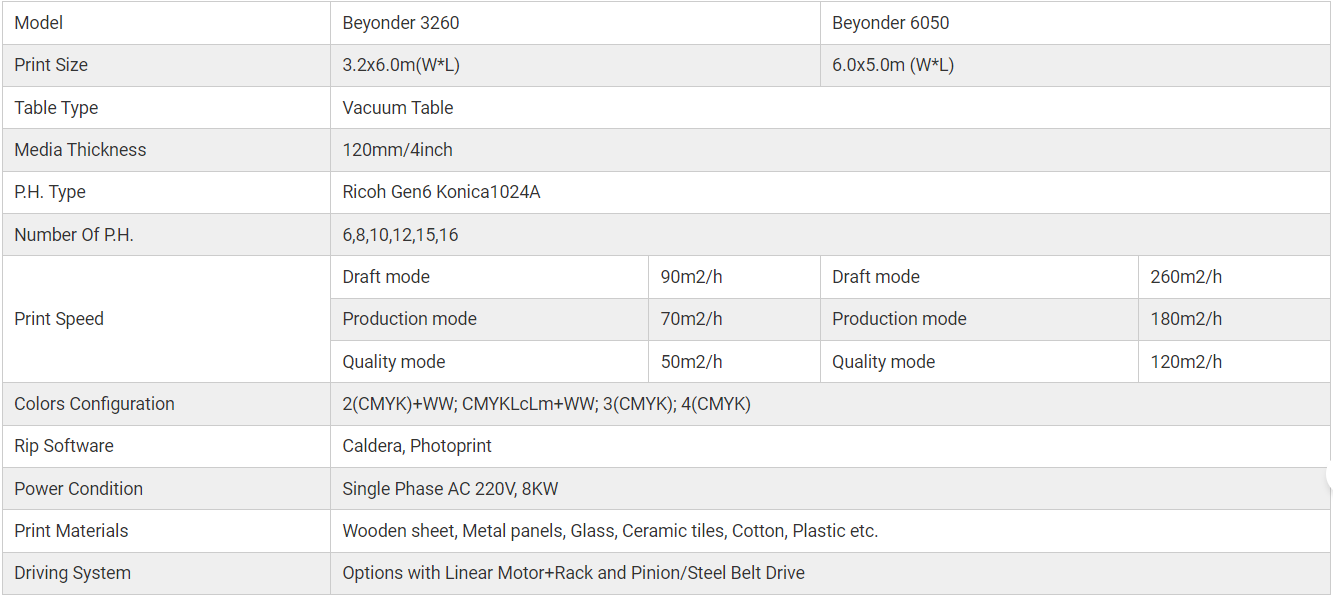Image resolution: width=1333 pixels, height=596 pixels.
Task: Click the 90m2/h draft speed value
Action: tap(692, 277)
